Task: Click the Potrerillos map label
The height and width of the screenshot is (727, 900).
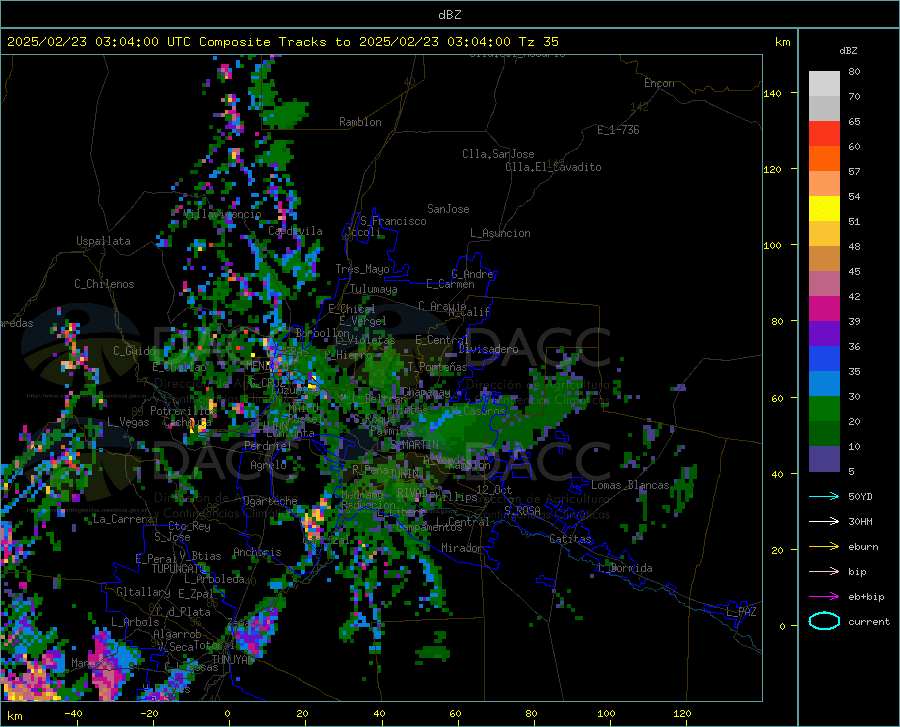Action: point(184,411)
